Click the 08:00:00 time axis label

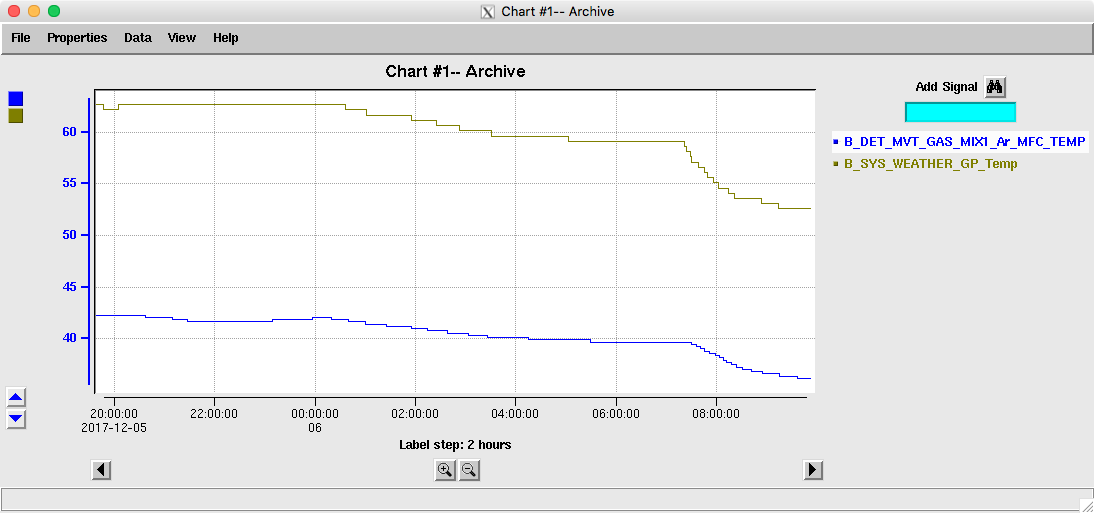click(x=717, y=414)
